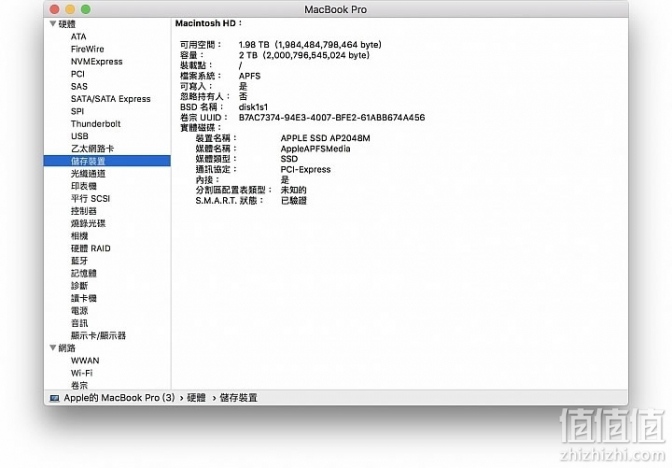Click the Macintosh HD heading
Screen dimensions: 672x468
click(x=208, y=23)
